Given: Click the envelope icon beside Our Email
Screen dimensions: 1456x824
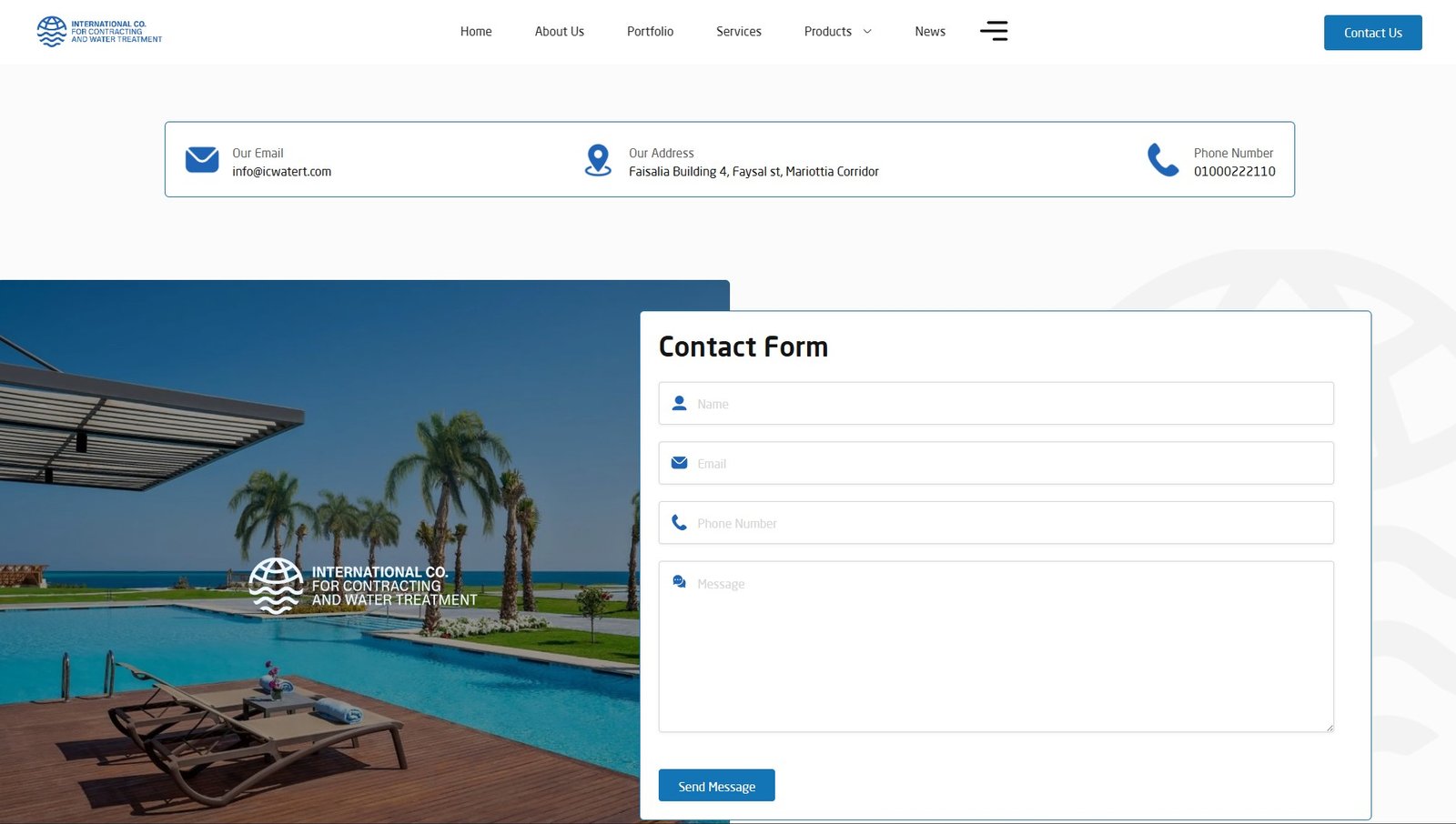Looking at the screenshot, I should pos(202,160).
